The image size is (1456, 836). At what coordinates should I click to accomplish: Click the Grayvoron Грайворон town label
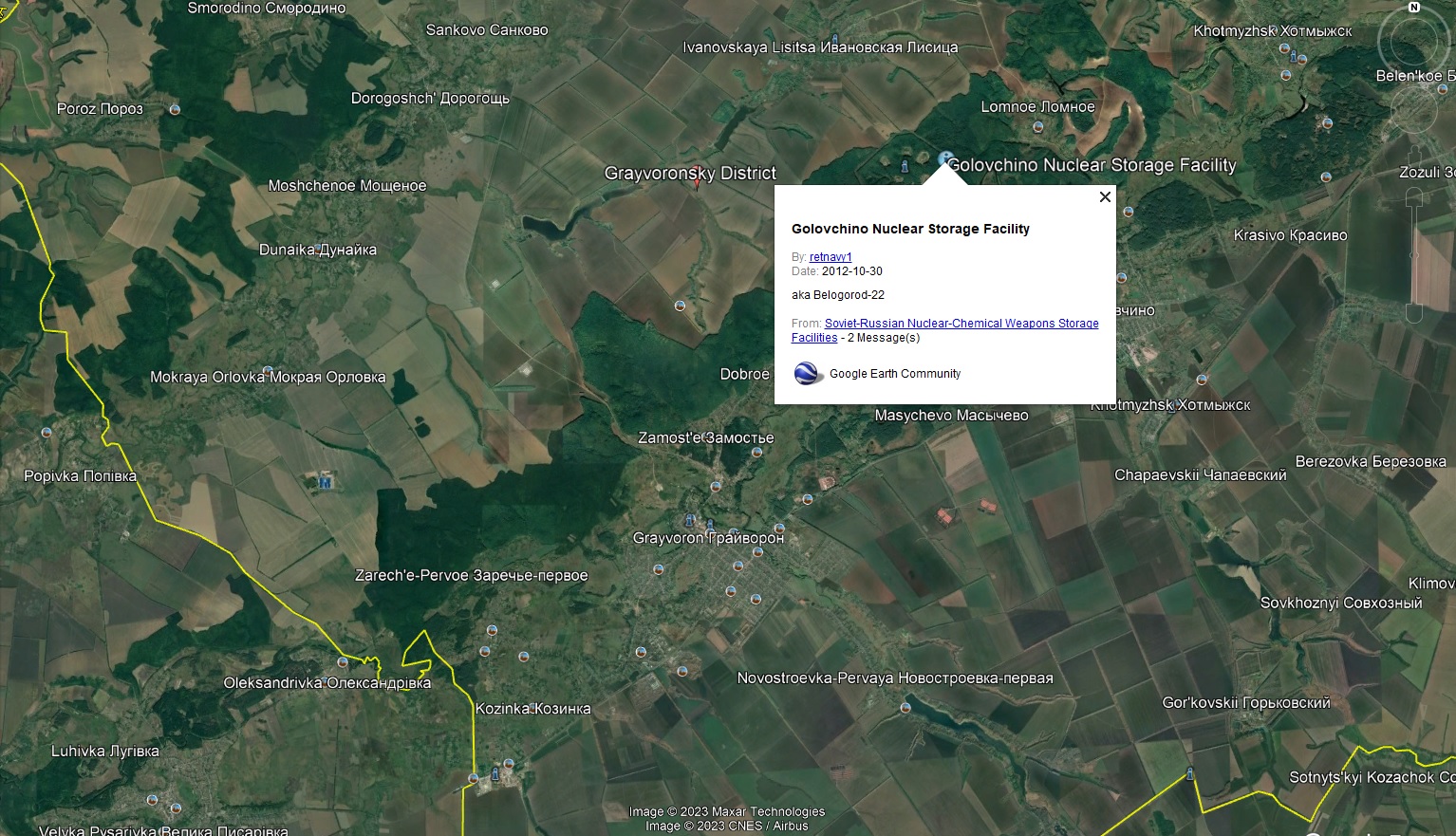[x=708, y=538]
